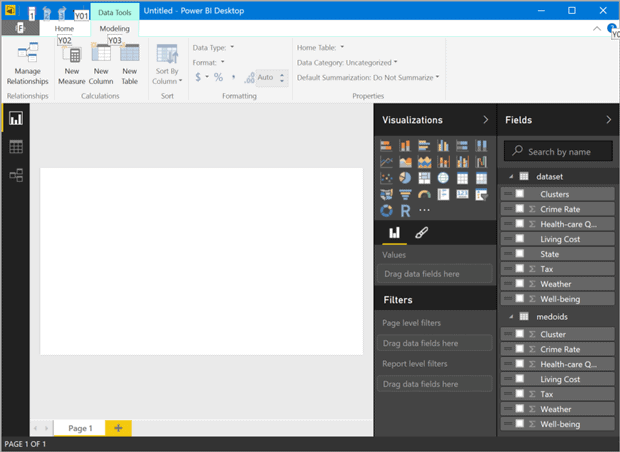
Task: Choose the Clustered bar chart visual
Action: pyautogui.click(x=424, y=146)
